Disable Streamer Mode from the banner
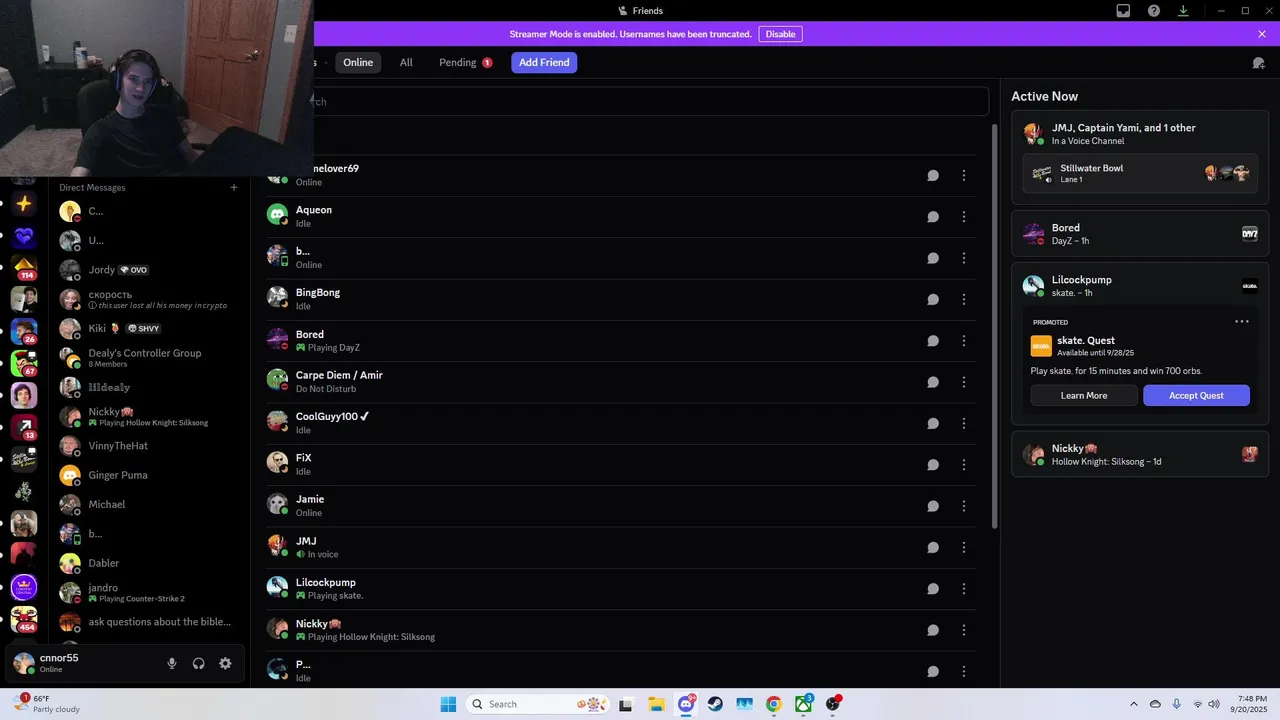 pyautogui.click(x=781, y=34)
